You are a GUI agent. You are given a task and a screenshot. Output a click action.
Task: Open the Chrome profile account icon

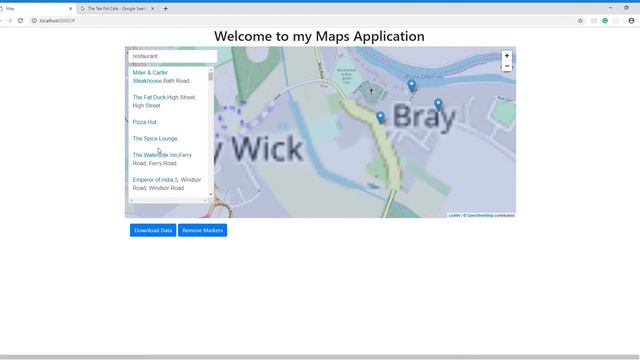tap(631, 20)
